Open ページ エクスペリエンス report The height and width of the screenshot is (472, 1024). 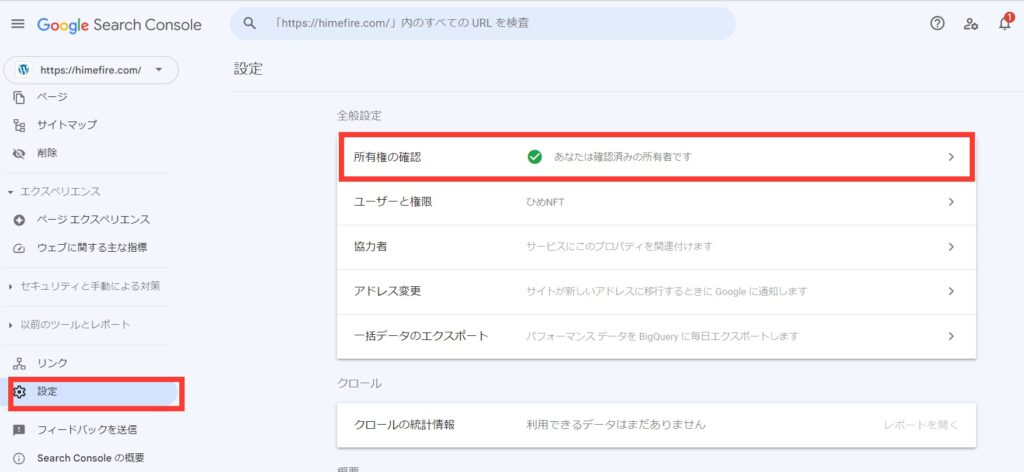click(x=91, y=219)
